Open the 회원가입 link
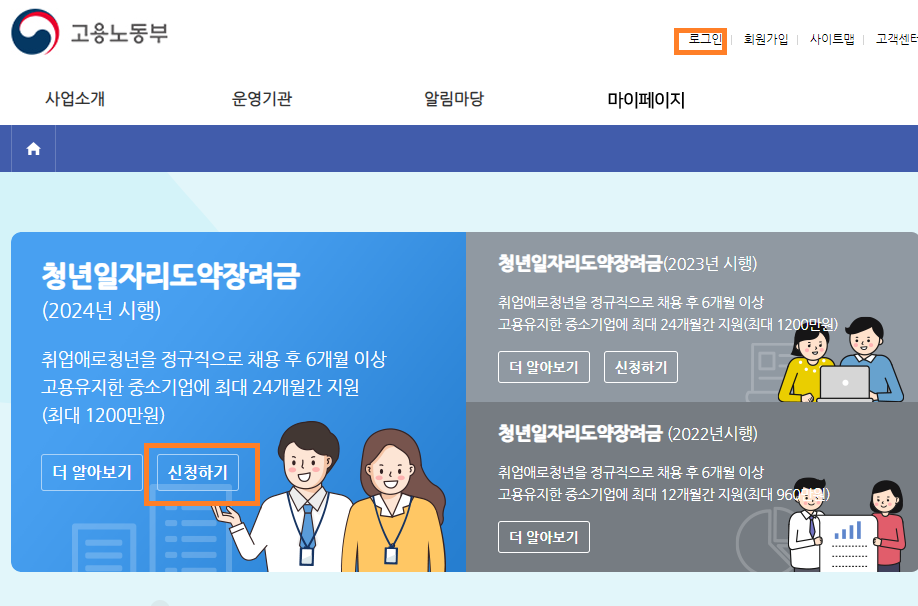Image resolution: width=918 pixels, height=606 pixels. point(766,39)
